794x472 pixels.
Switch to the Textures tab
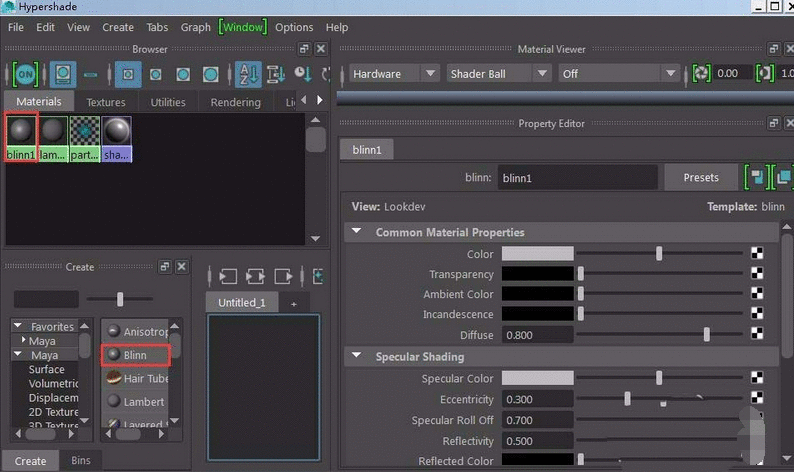click(106, 102)
